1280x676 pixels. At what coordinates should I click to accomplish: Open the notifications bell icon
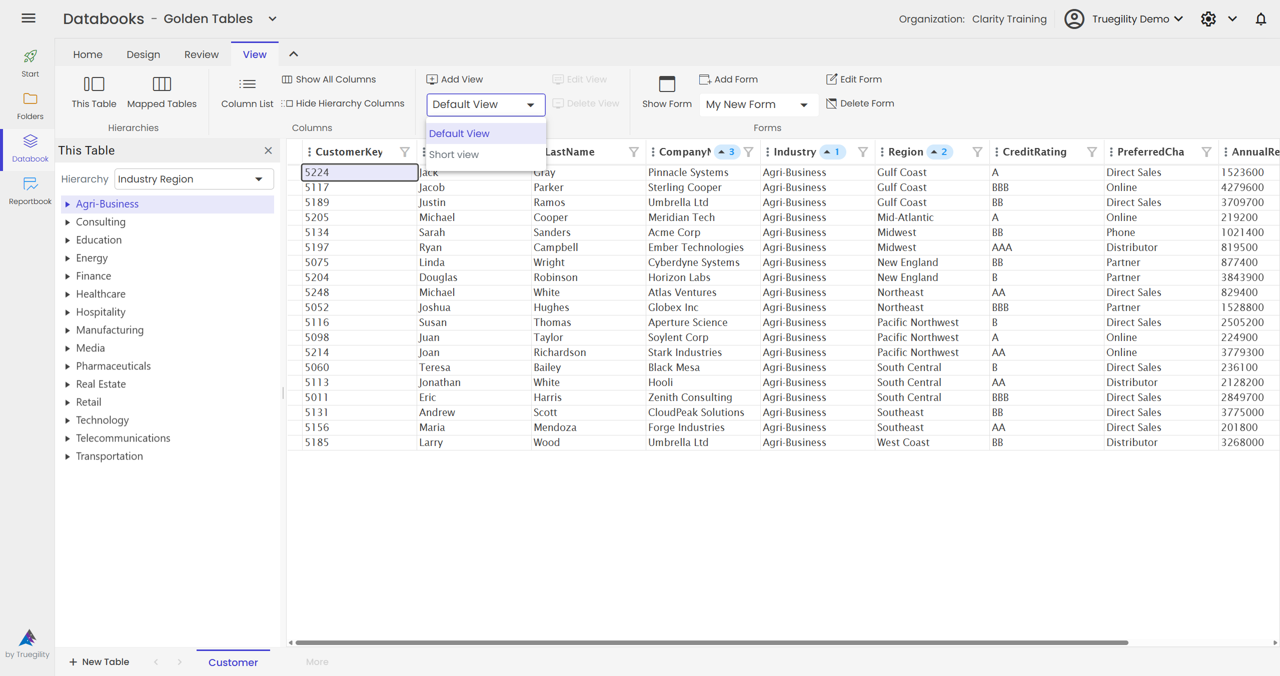pos(1261,18)
